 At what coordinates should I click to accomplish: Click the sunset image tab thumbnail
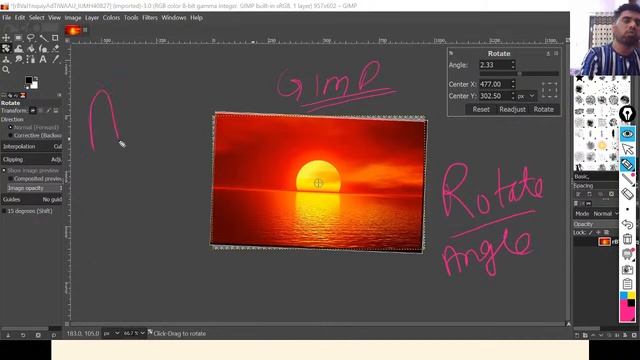(x=73, y=30)
